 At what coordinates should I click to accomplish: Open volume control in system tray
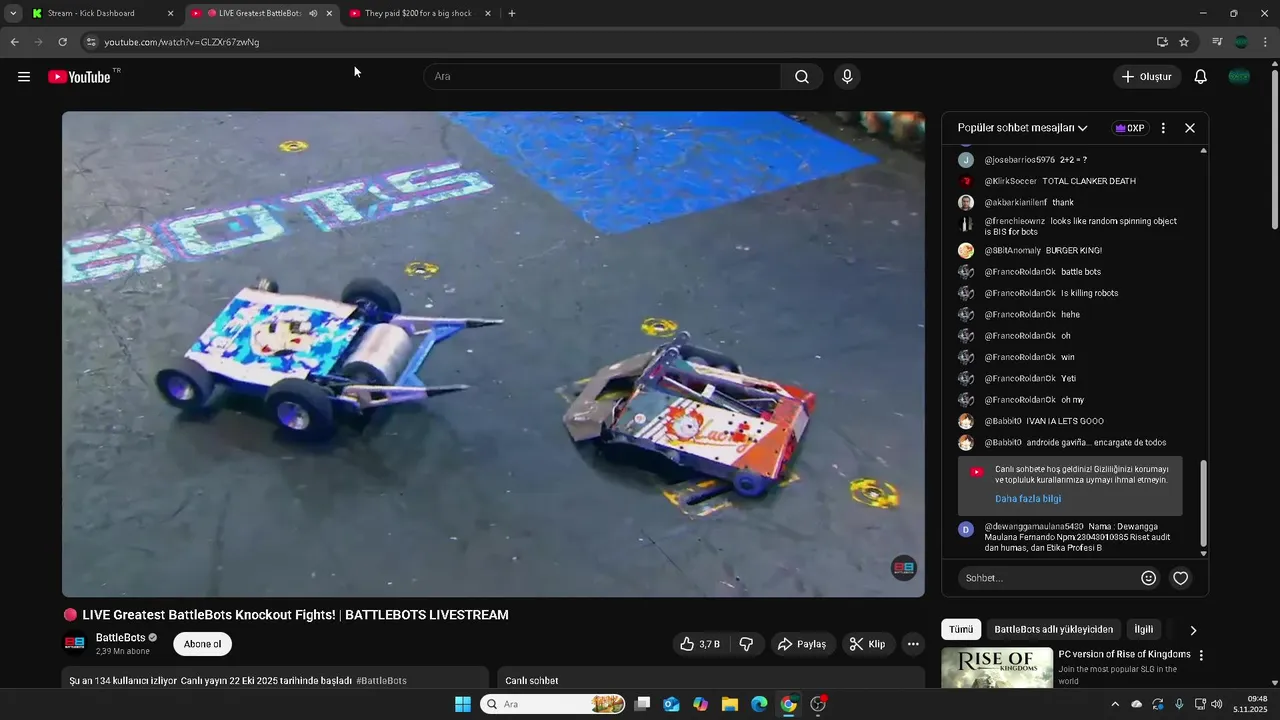1217,704
